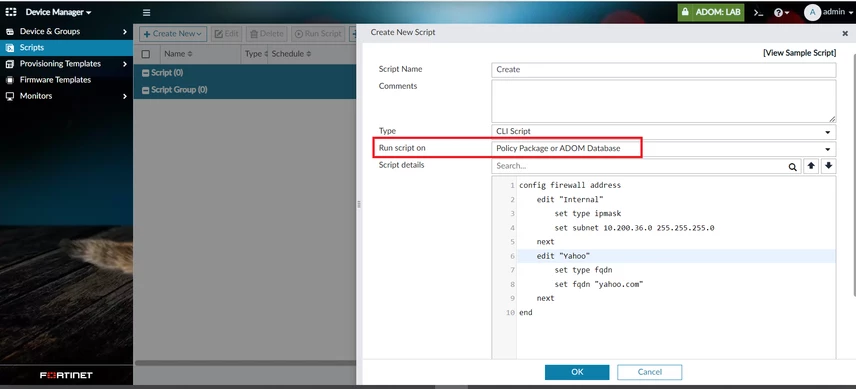Click the Run Script toolbar button
The image size is (856, 389).
click(318, 34)
